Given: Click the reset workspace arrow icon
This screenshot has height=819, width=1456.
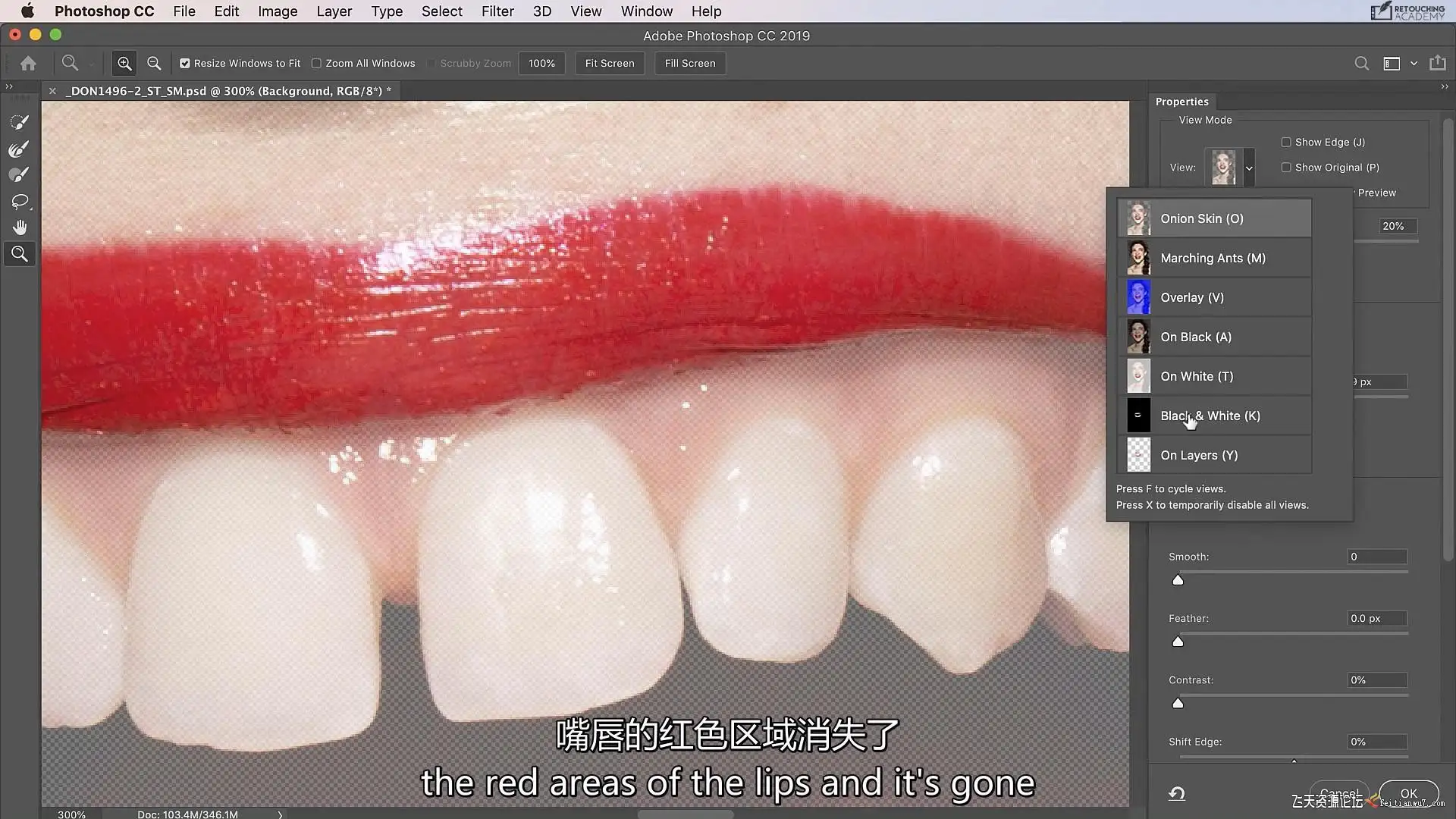Looking at the screenshot, I should tap(1176, 793).
